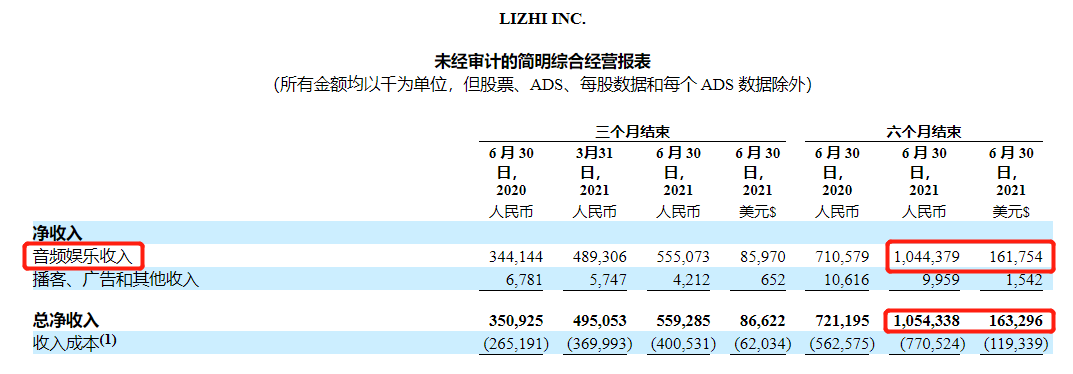Screen dimensions: 1073x374
Task: Click the 555,073 quarterly revenue cell
Action: point(684,257)
